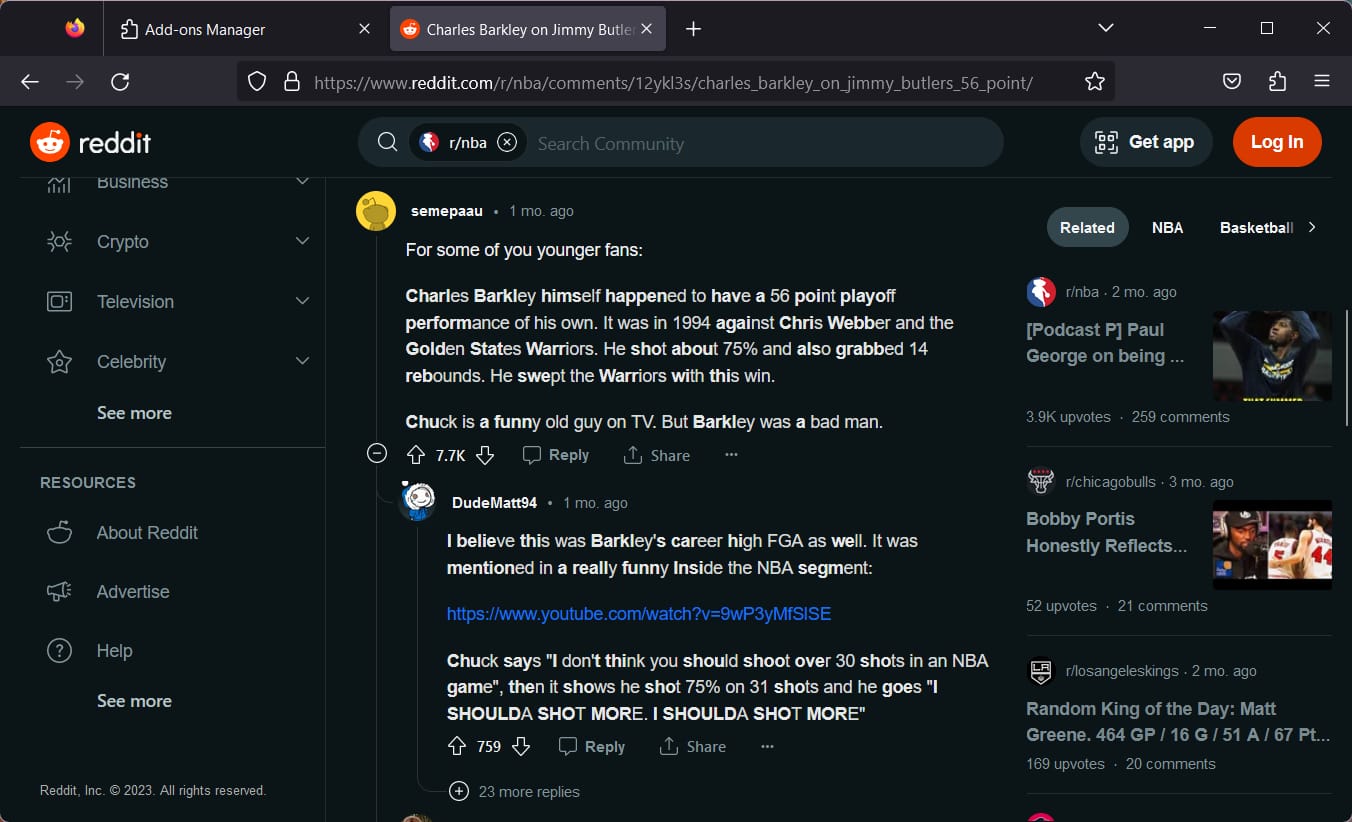Expand the Television topic section
The image size is (1352, 822).
302,301
